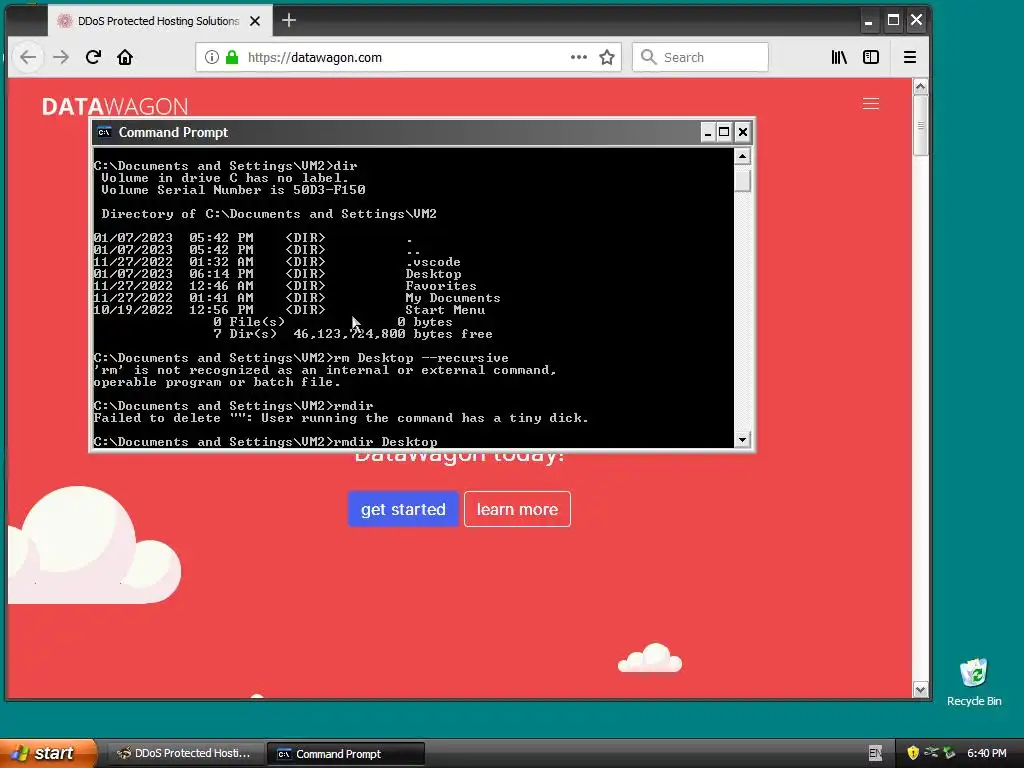The image size is (1024, 768).
Task: Minimize the Command Prompt window
Action: click(x=707, y=133)
